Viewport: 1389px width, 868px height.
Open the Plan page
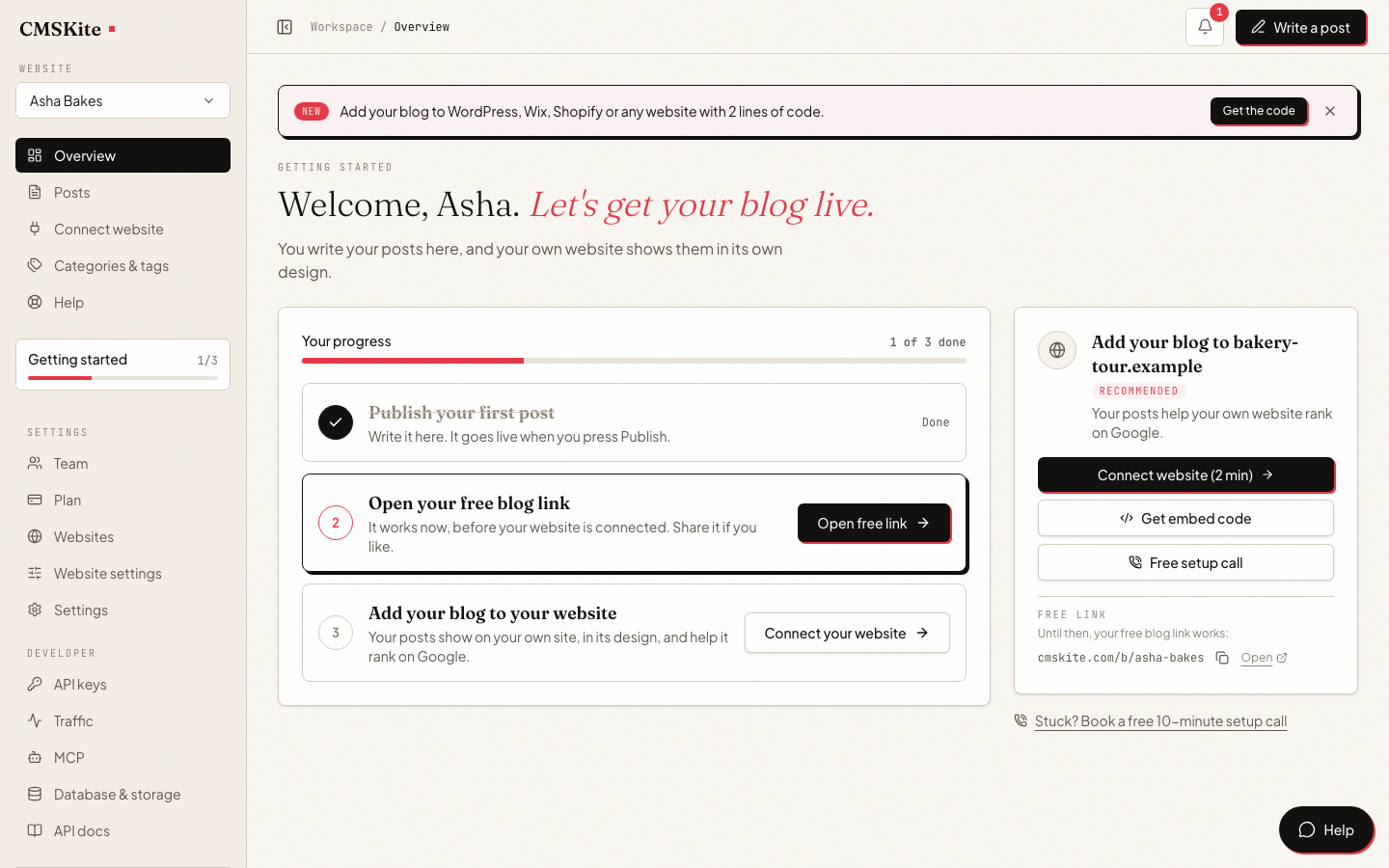123,500
